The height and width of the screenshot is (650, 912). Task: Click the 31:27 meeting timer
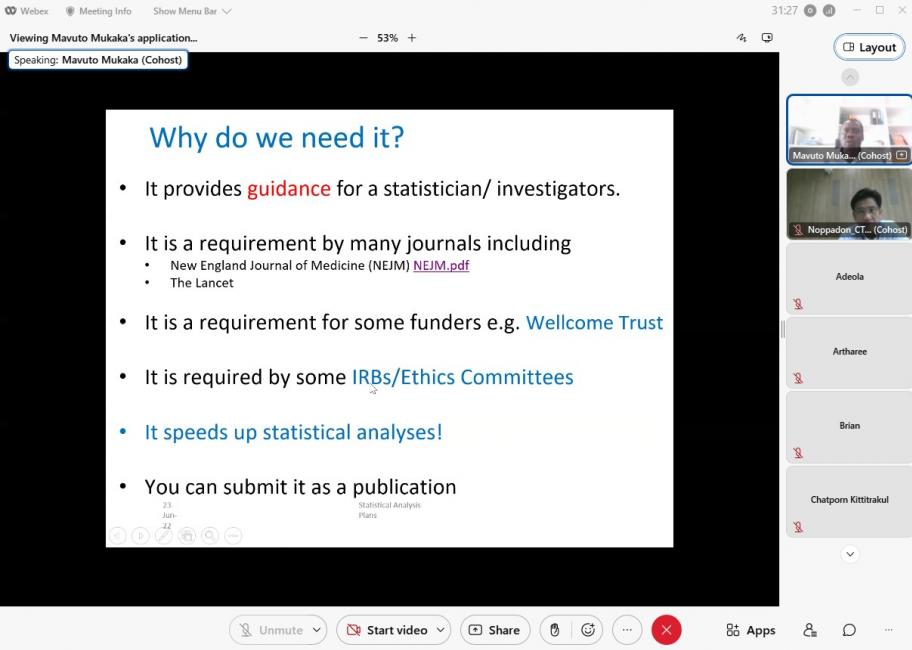pos(784,11)
